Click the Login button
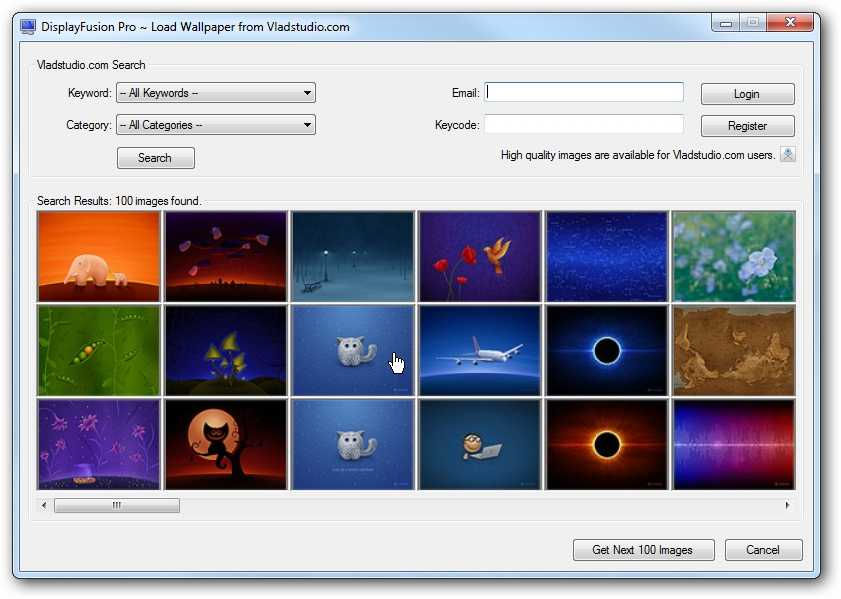This screenshot has height=599, width=841. (747, 94)
